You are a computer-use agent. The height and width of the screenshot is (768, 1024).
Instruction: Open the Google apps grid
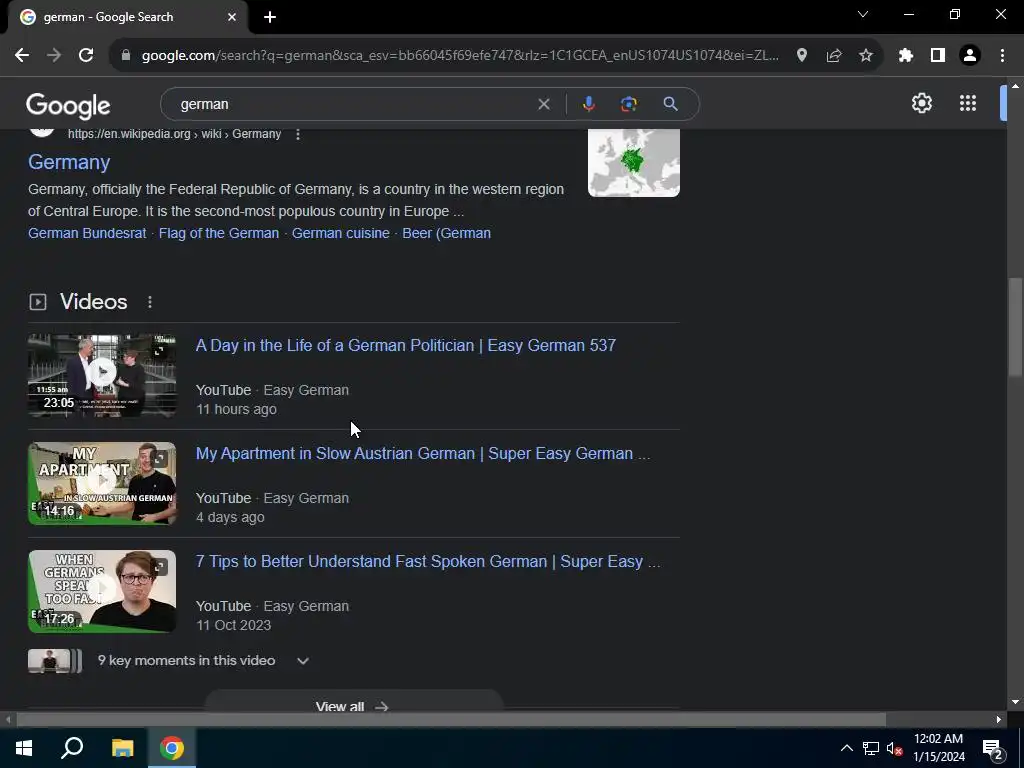pyautogui.click(x=968, y=103)
